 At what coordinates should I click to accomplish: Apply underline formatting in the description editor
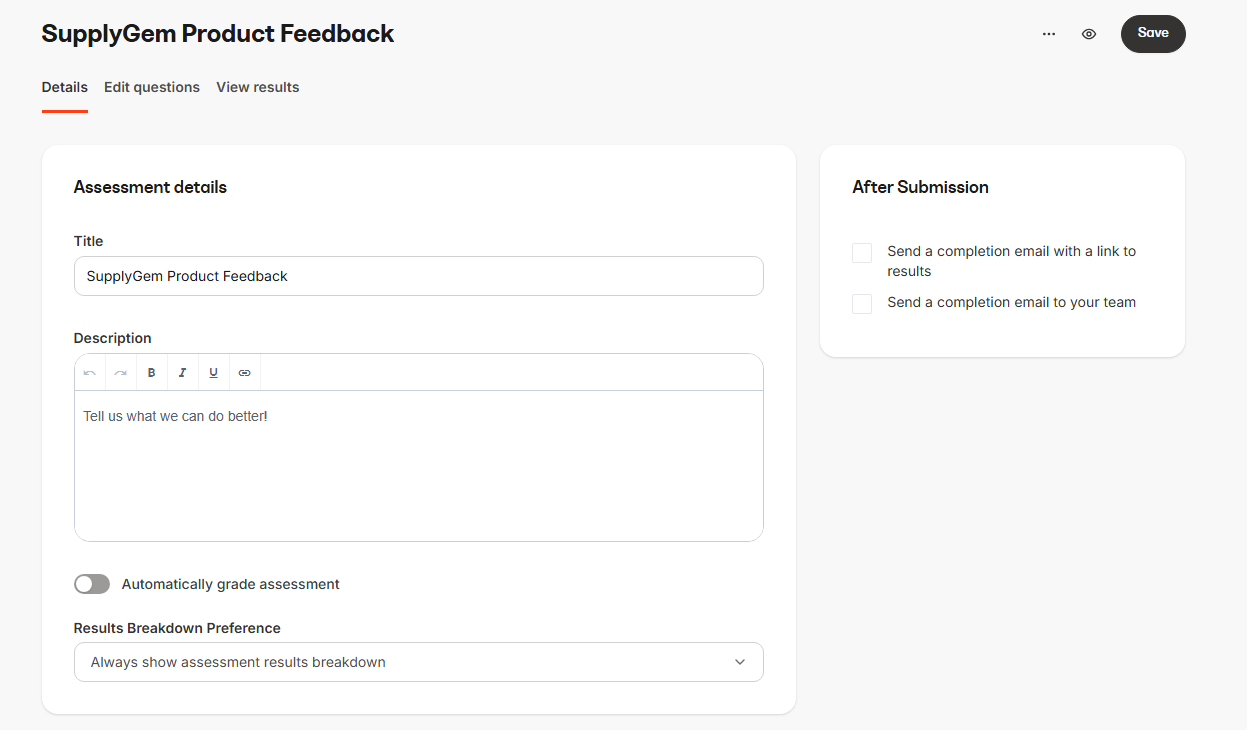click(213, 372)
